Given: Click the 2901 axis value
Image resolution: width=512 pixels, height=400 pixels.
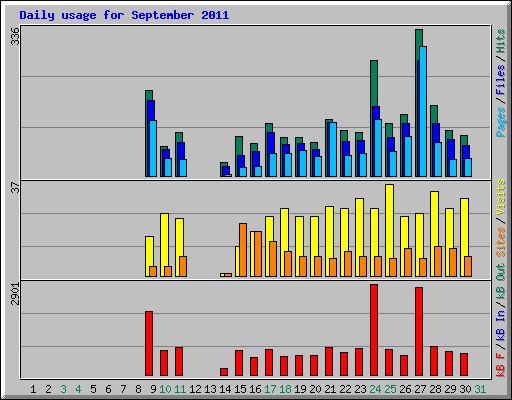Looking at the screenshot, I should tap(15, 294).
